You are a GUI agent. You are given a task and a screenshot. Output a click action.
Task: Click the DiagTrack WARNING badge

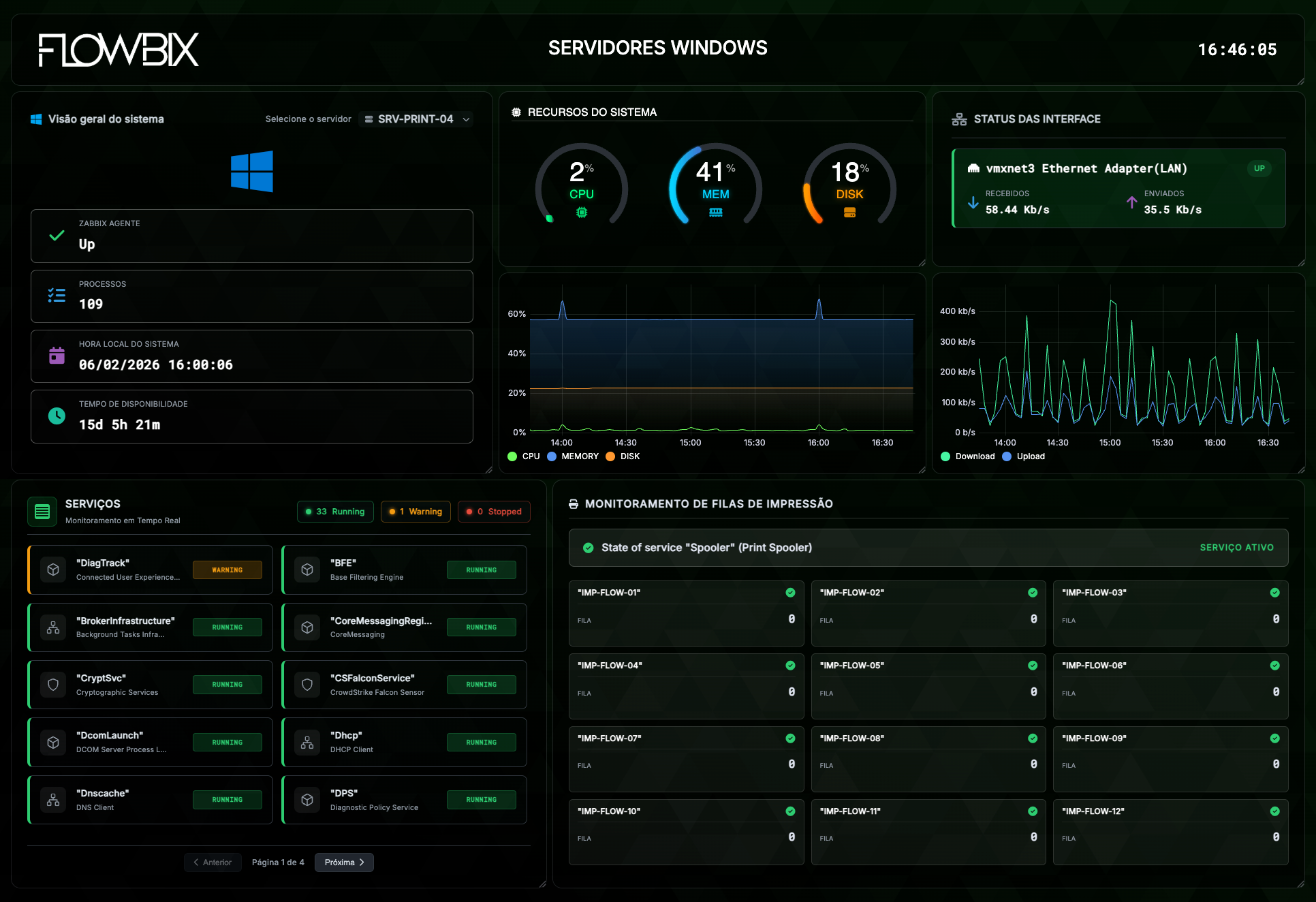coord(228,570)
